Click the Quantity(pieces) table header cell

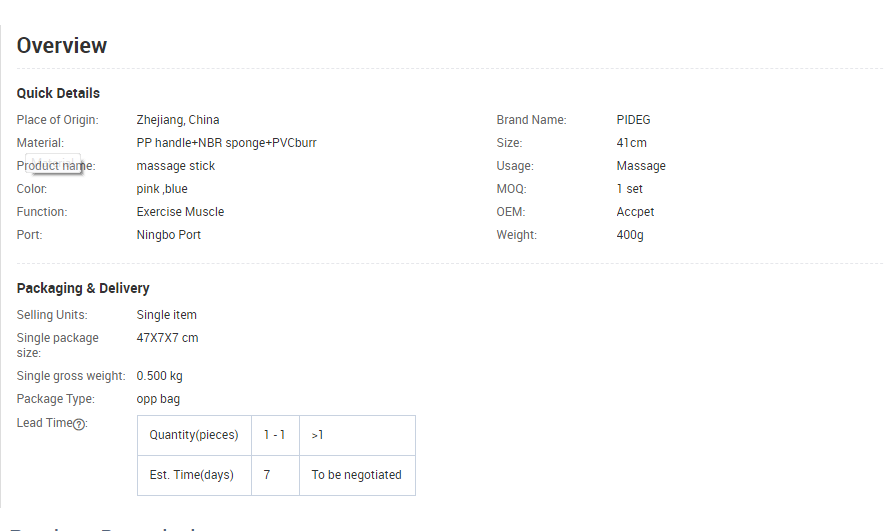click(194, 435)
